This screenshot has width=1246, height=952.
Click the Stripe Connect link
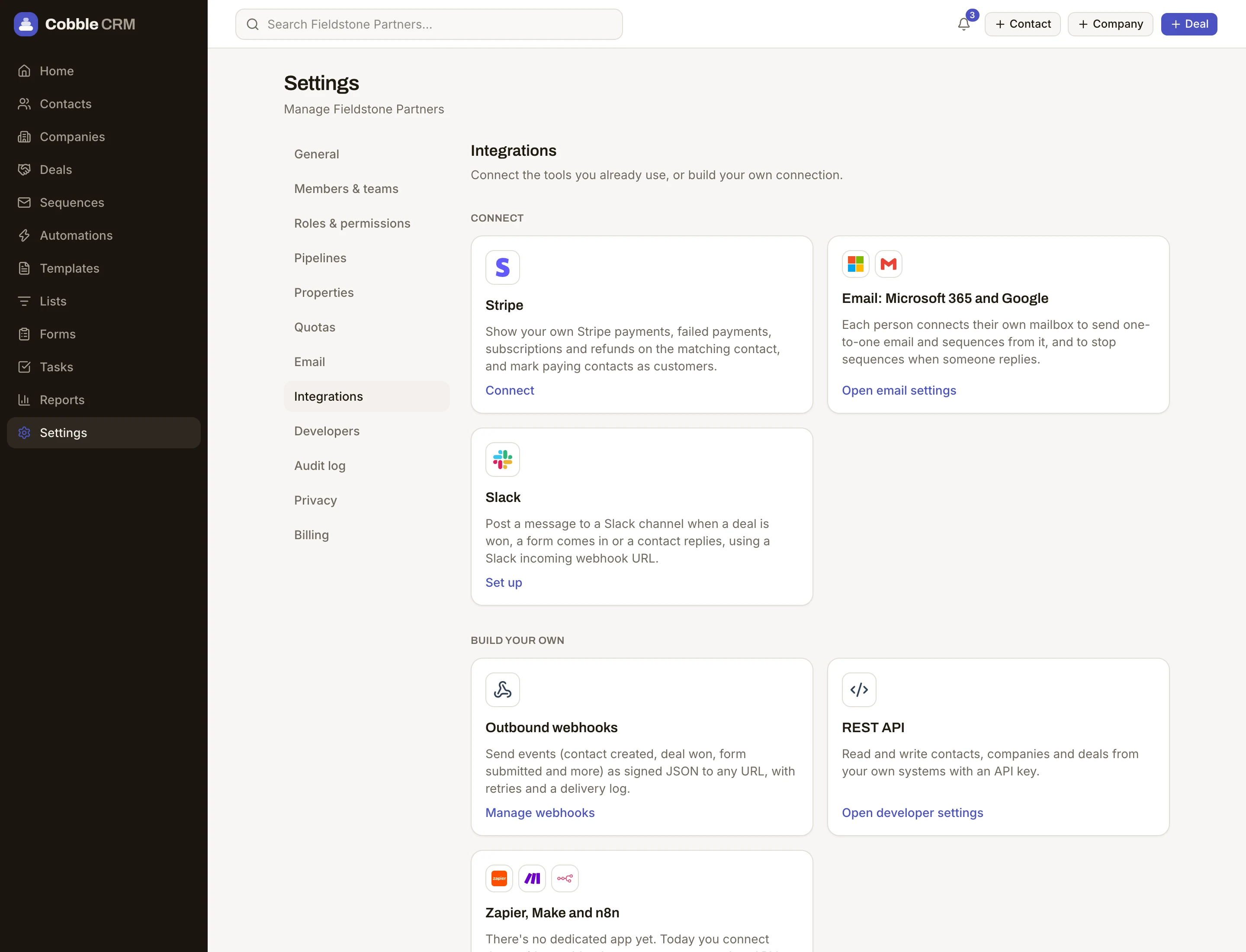point(509,390)
